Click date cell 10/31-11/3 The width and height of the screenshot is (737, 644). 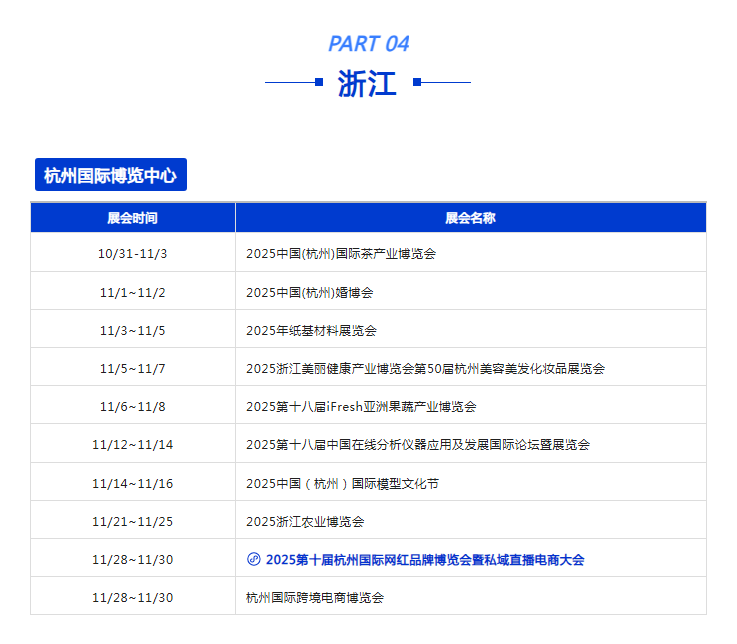point(133,254)
